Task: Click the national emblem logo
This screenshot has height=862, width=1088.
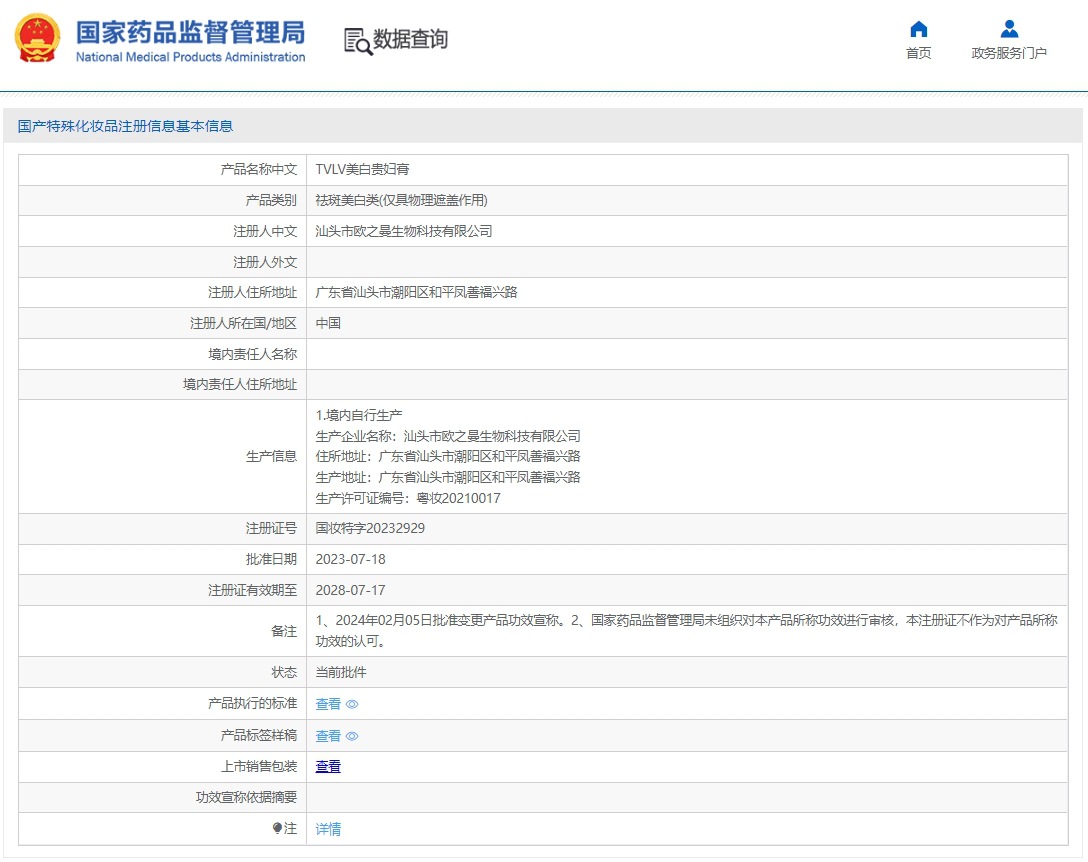Action: (37, 39)
